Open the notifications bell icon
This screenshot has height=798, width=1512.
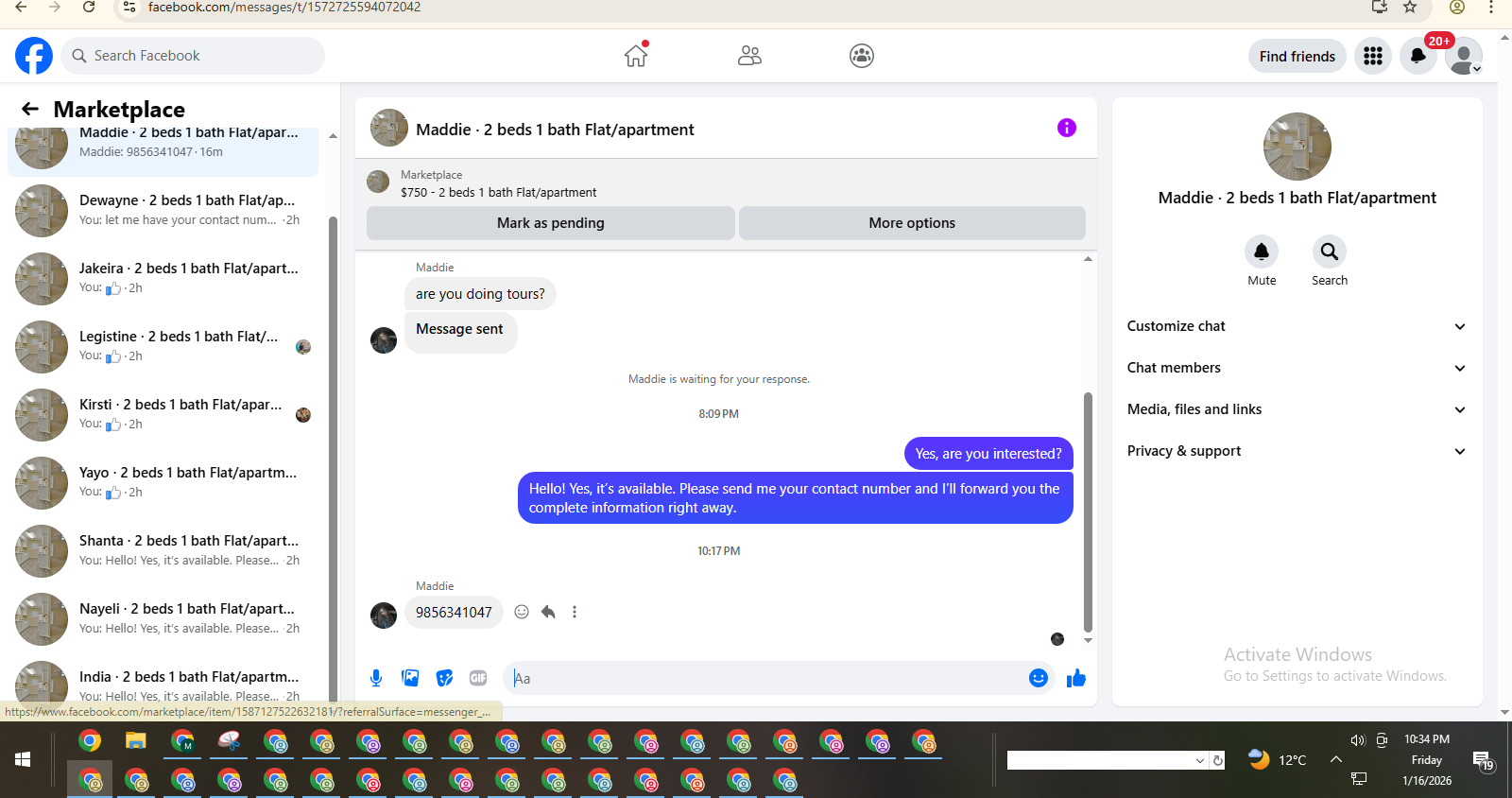1418,56
